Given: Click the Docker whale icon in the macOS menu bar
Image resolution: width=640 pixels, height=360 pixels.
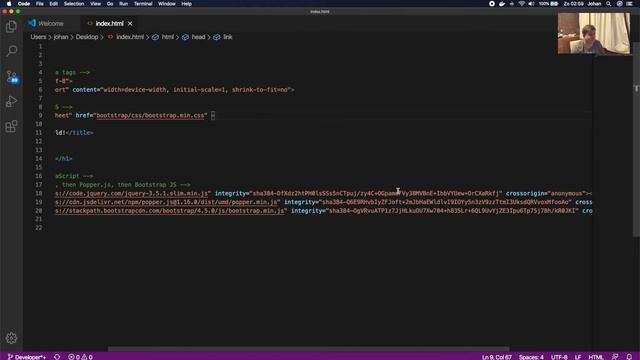Looking at the screenshot, I should tap(502, 4).
